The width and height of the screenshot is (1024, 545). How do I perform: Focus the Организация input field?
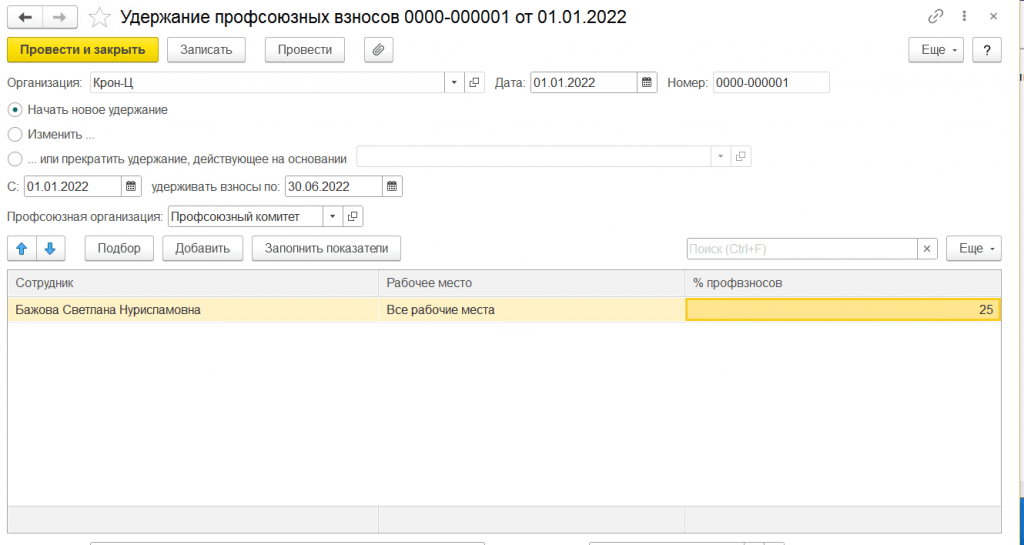click(x=267, y=83)
